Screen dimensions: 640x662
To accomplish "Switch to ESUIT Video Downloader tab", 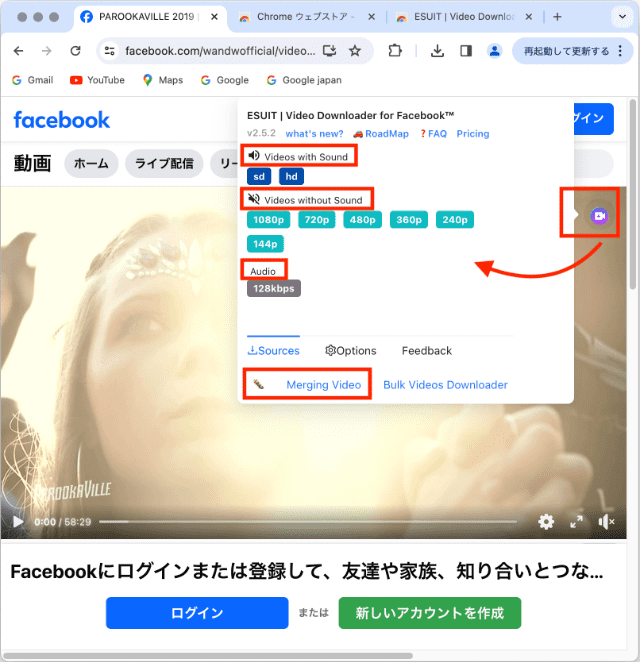I will coord(464,17).
